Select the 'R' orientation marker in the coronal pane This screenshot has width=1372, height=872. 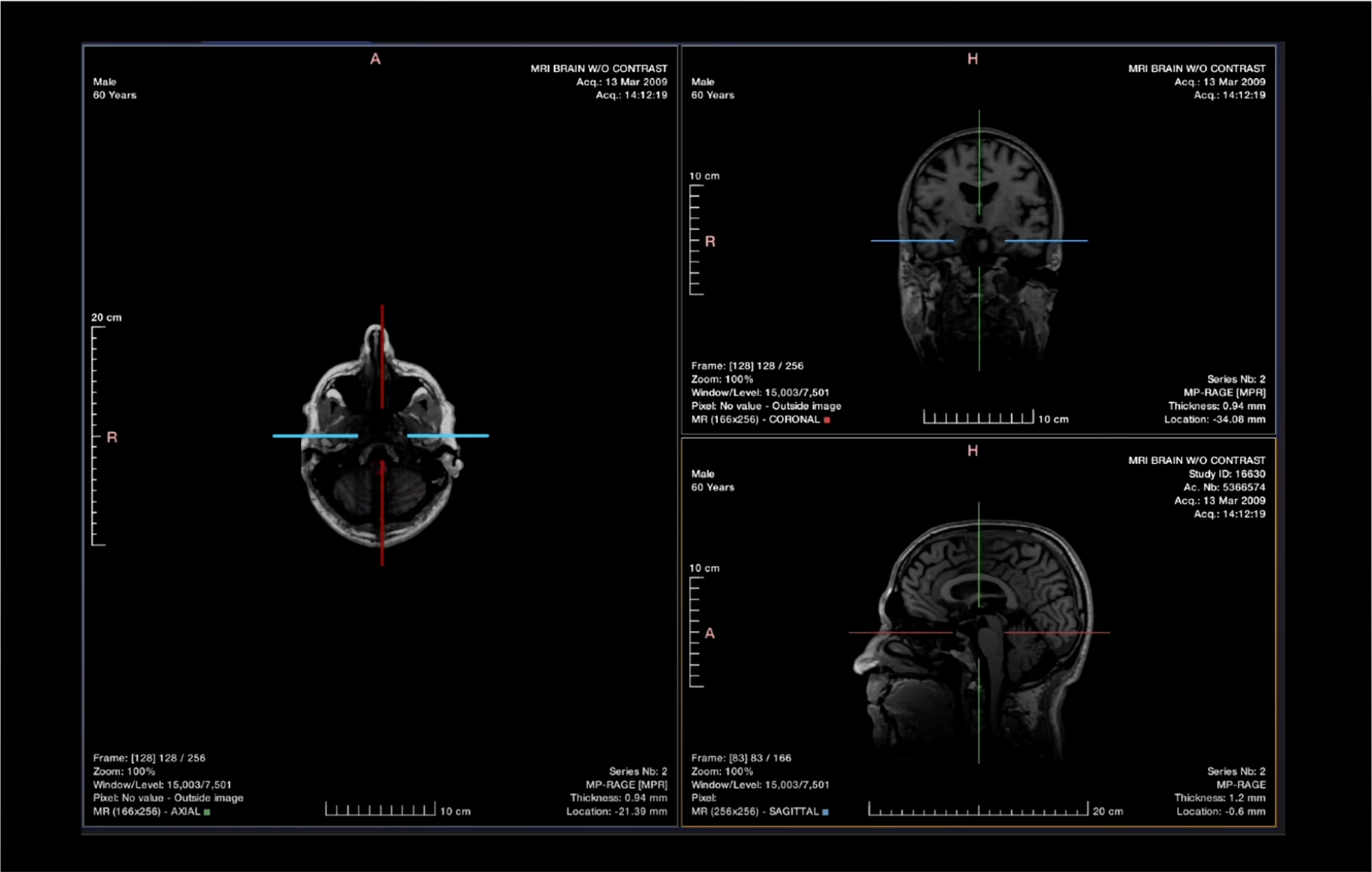[x=708, y=243]
